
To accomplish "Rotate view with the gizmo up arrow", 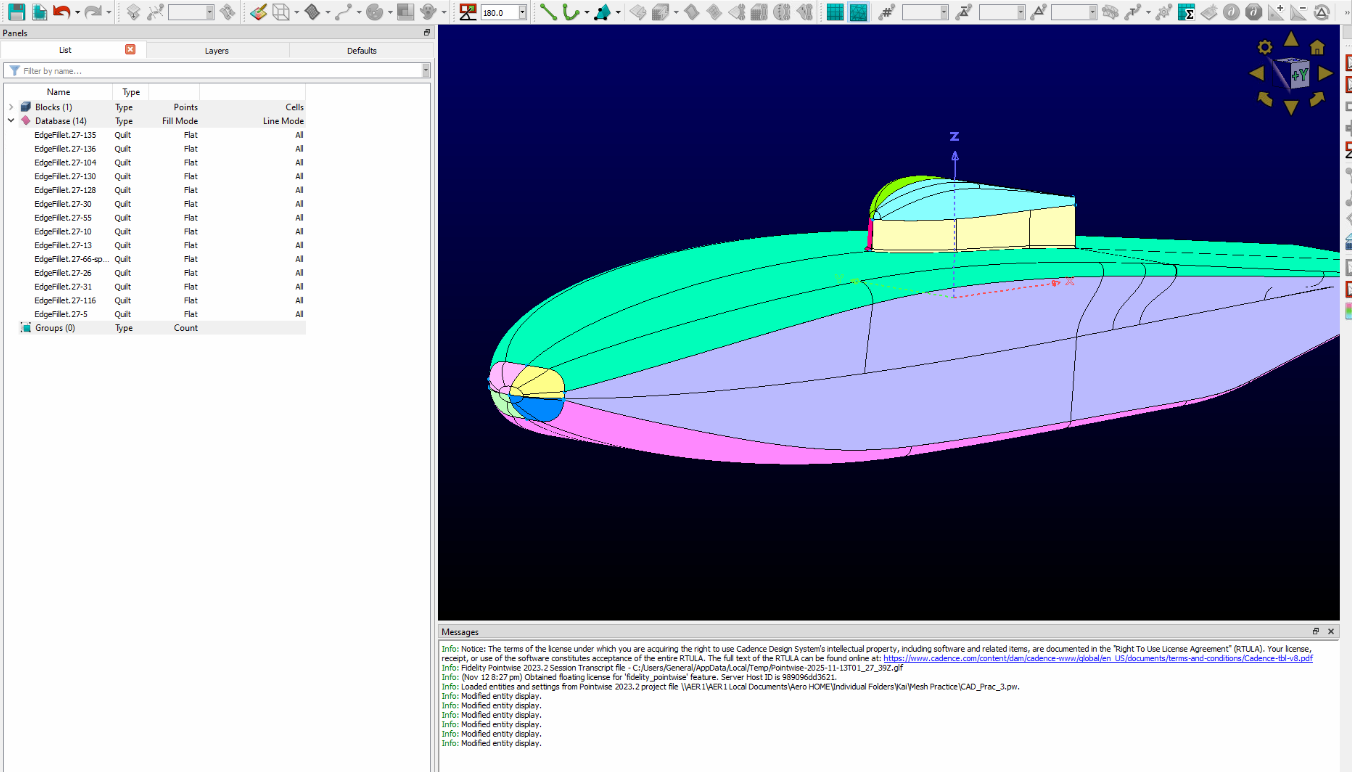I will [1291, 40].
